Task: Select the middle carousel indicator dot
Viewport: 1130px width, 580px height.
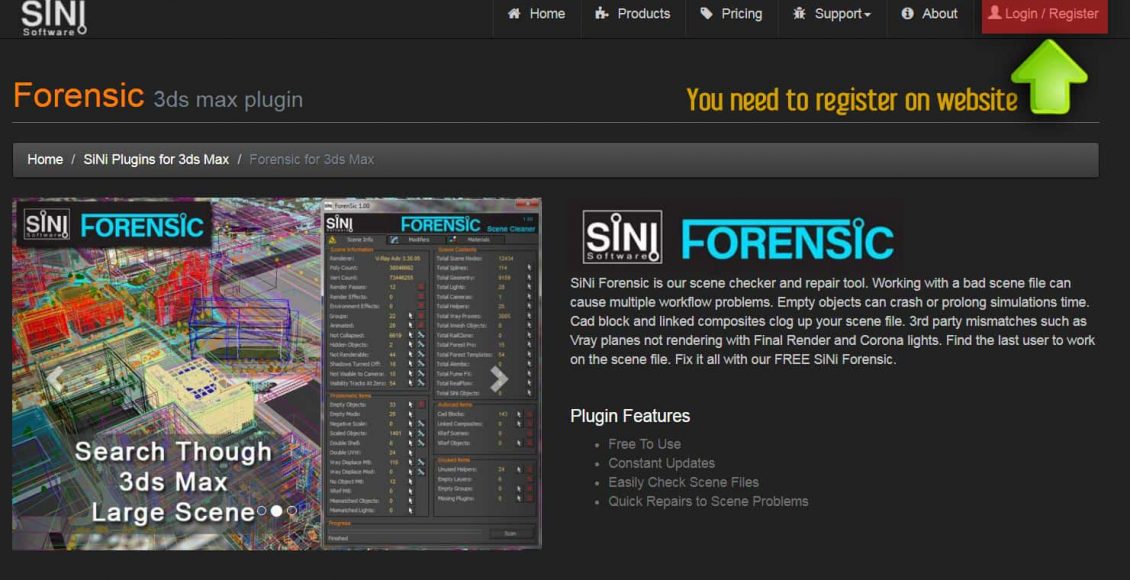Action: pos(277,511)
